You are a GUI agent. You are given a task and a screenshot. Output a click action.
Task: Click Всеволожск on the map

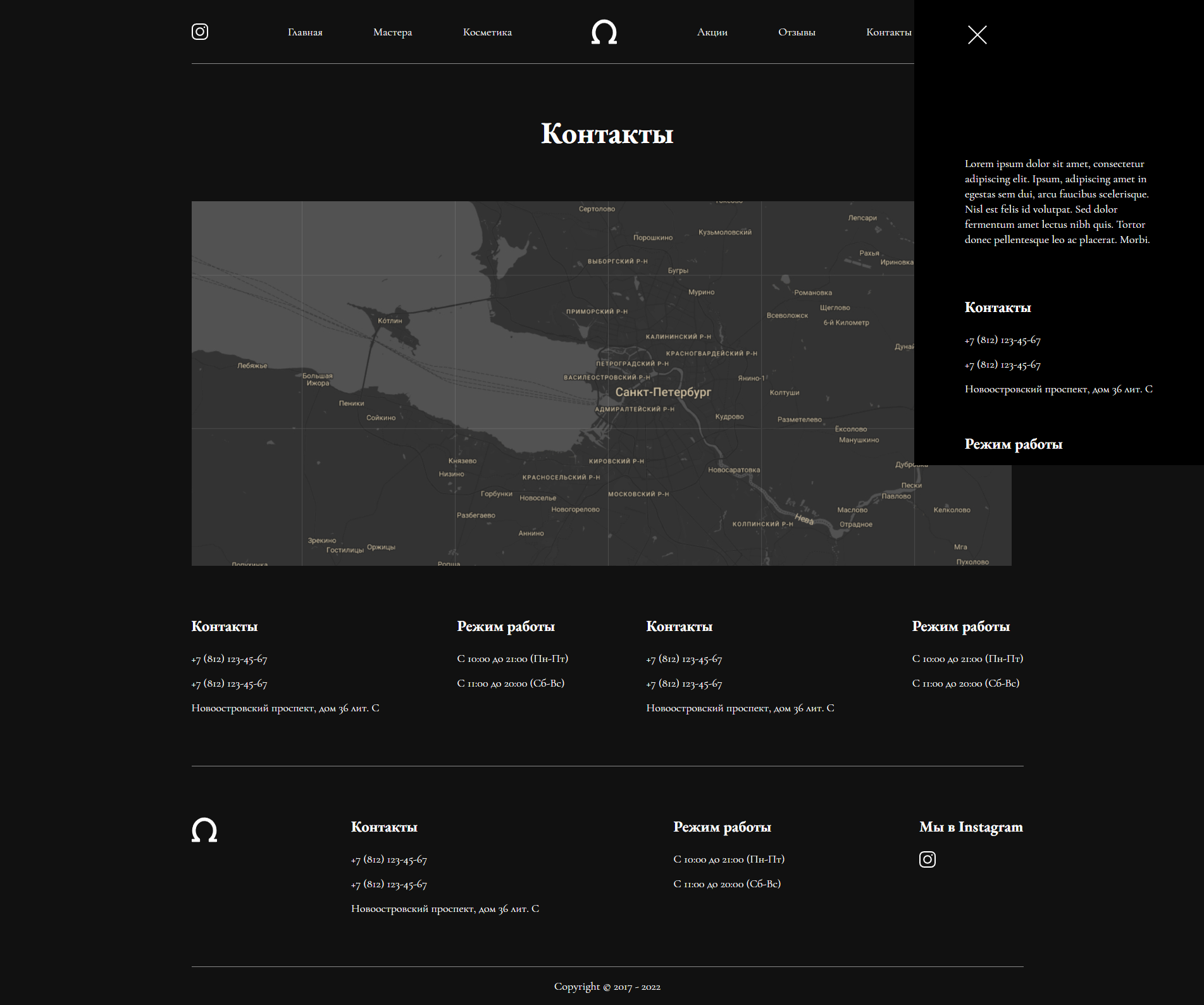[x=787, y=315]
